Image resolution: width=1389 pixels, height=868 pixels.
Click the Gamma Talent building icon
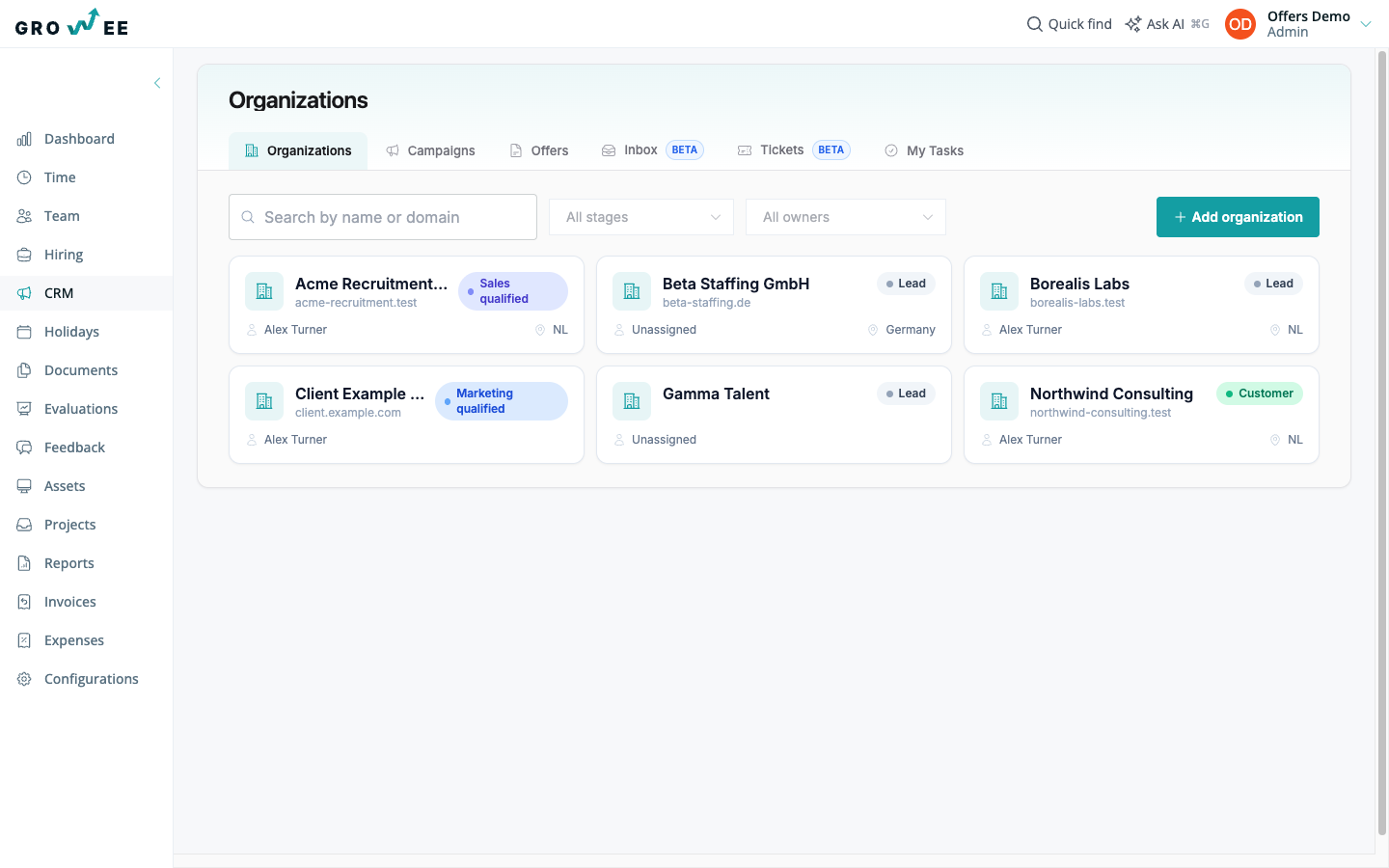632,401
